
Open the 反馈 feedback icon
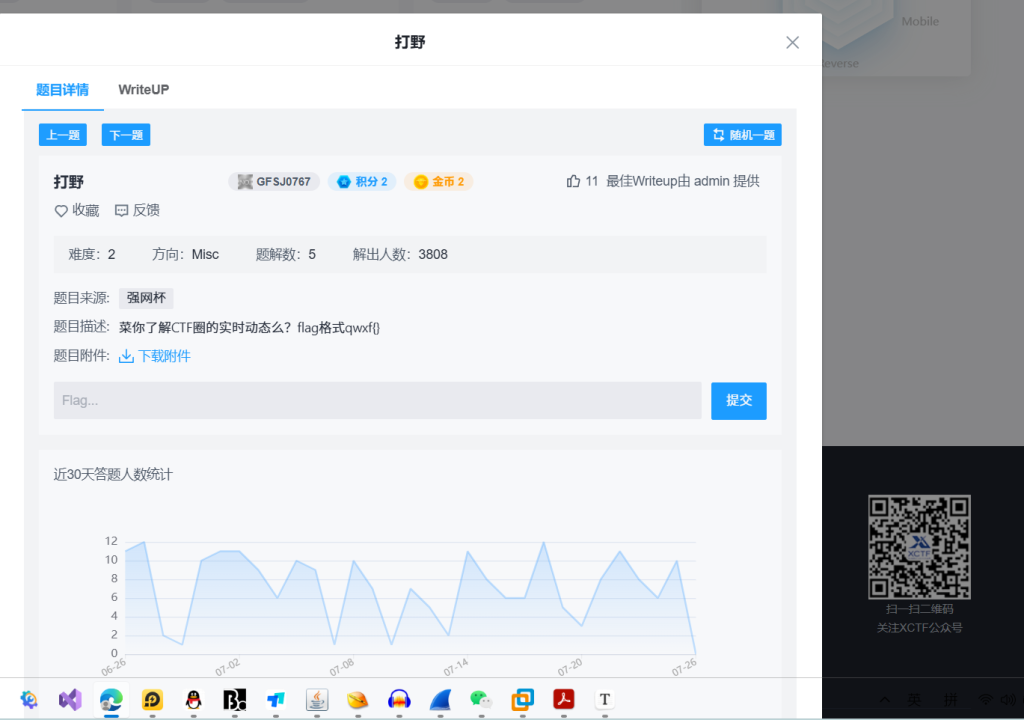[x=122, y=210]
